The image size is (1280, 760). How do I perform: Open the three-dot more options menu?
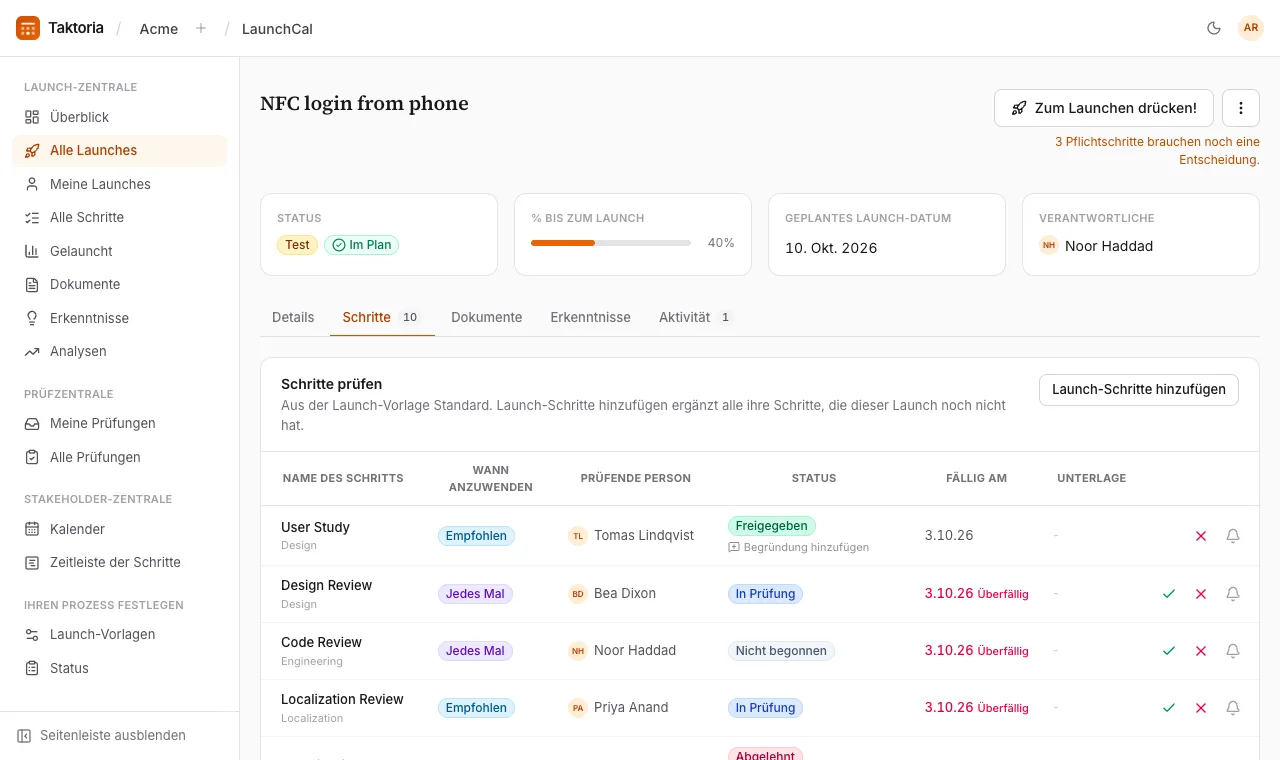1241,108
